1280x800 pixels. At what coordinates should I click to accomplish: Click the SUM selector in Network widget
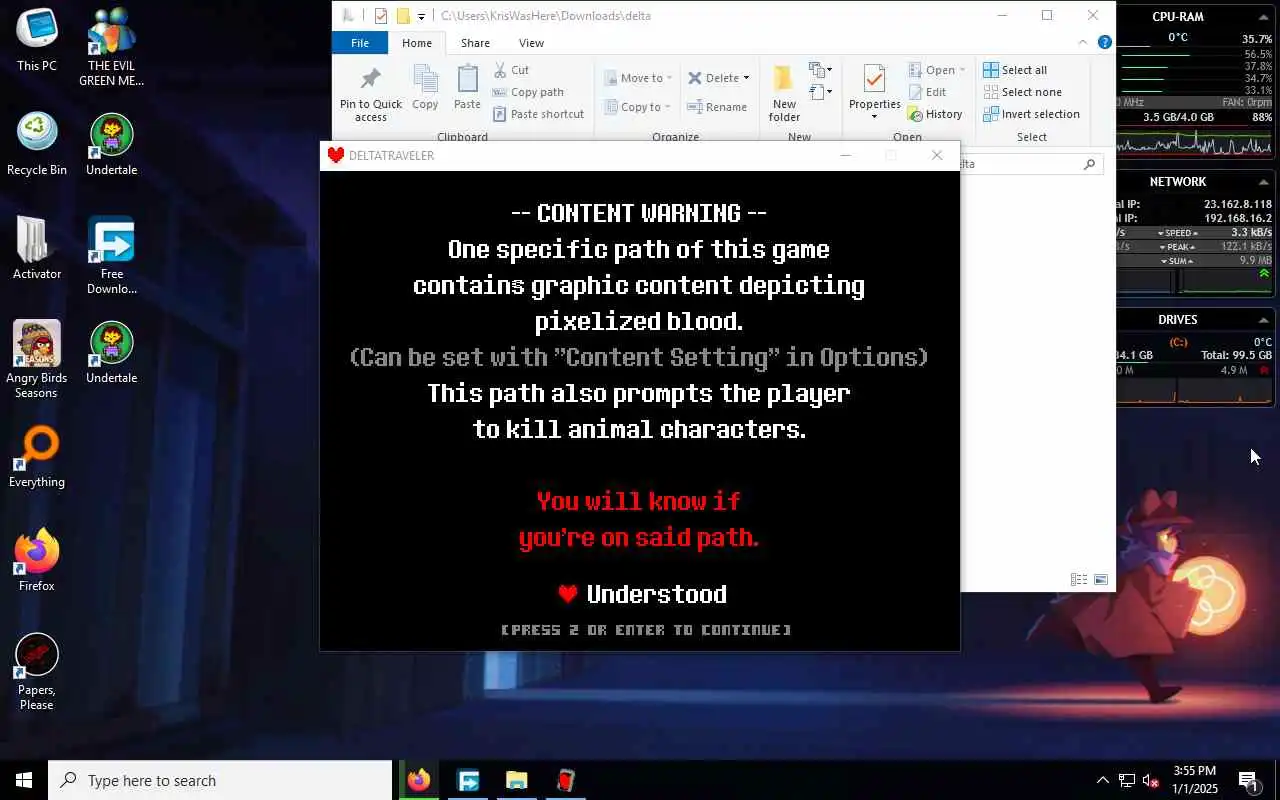[1177, 261]
